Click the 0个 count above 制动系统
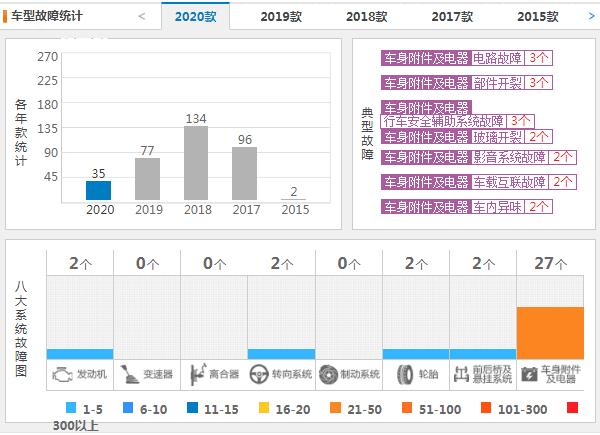This screenshot has width=600, height=435. (349, 263)
